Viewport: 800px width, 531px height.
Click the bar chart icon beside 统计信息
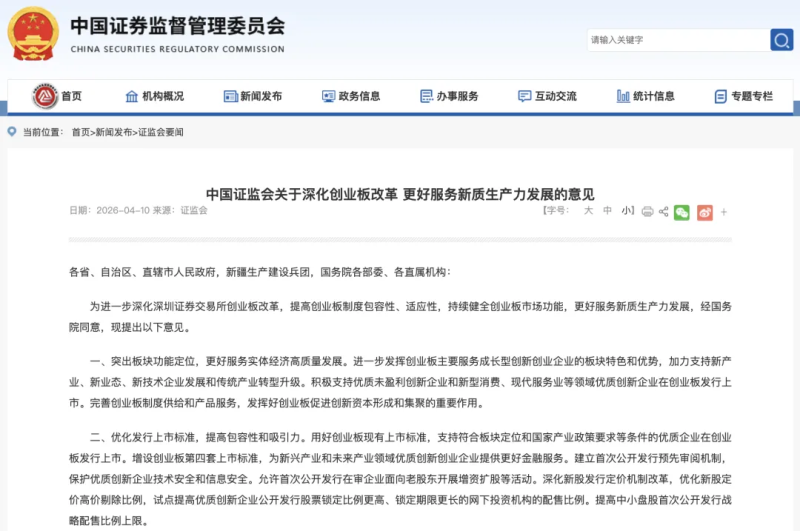point(623,96)
